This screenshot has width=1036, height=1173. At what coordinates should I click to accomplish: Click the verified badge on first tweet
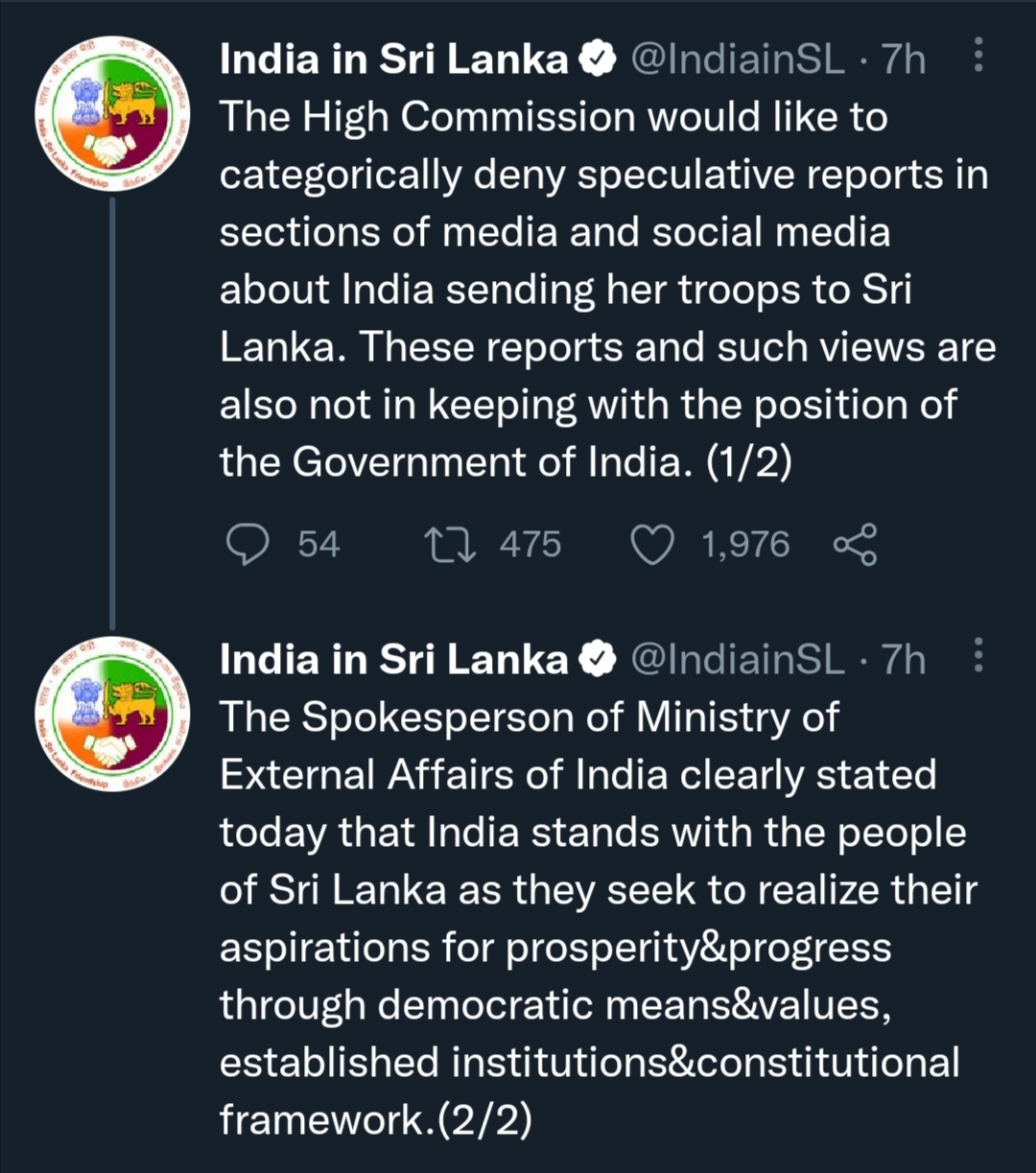600,60
